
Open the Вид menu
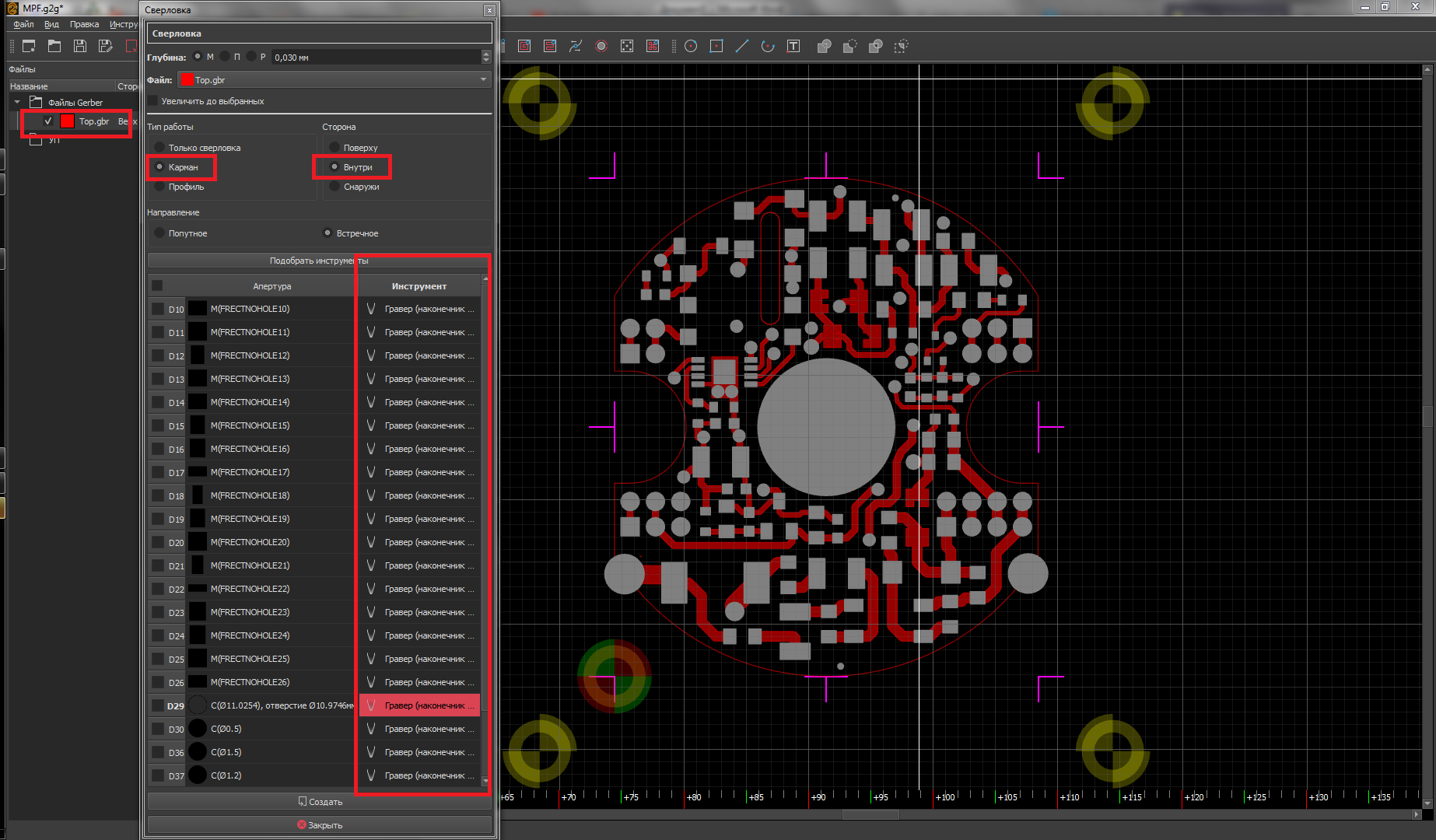pos(51,24)
